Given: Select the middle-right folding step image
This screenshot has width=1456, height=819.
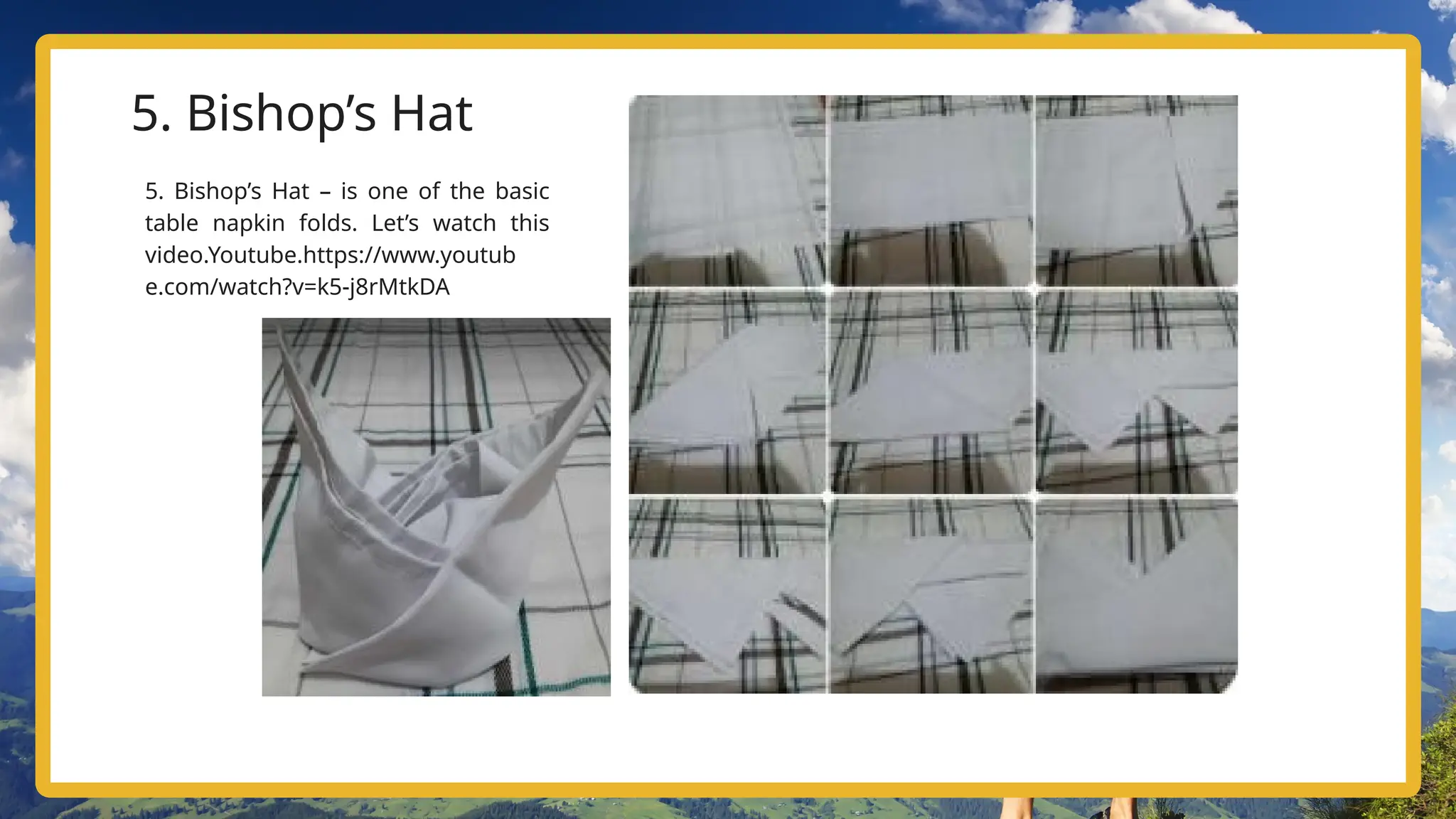Looking at the screenshot, I should (1136, 391).
